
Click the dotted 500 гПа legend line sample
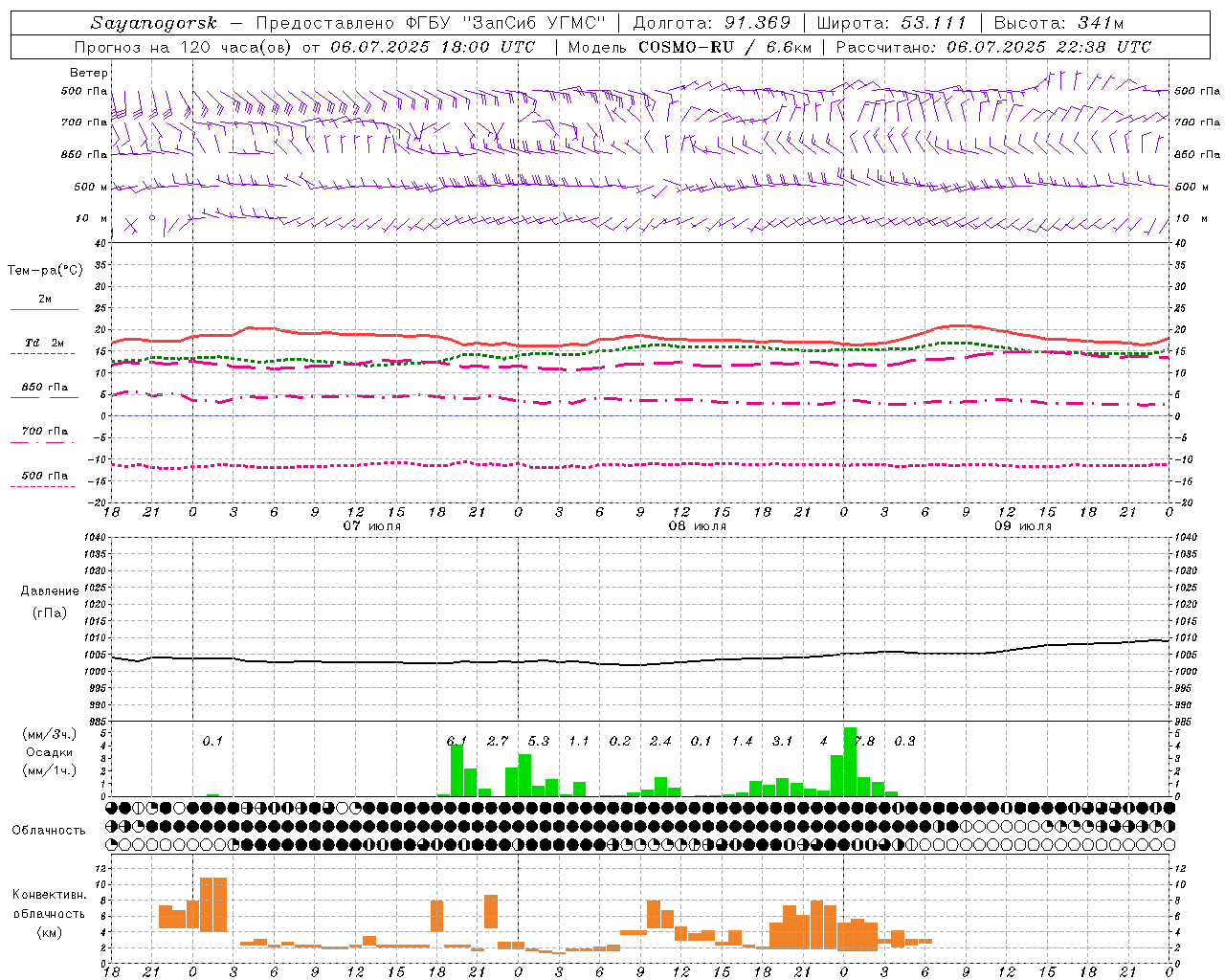click(44, 486)
